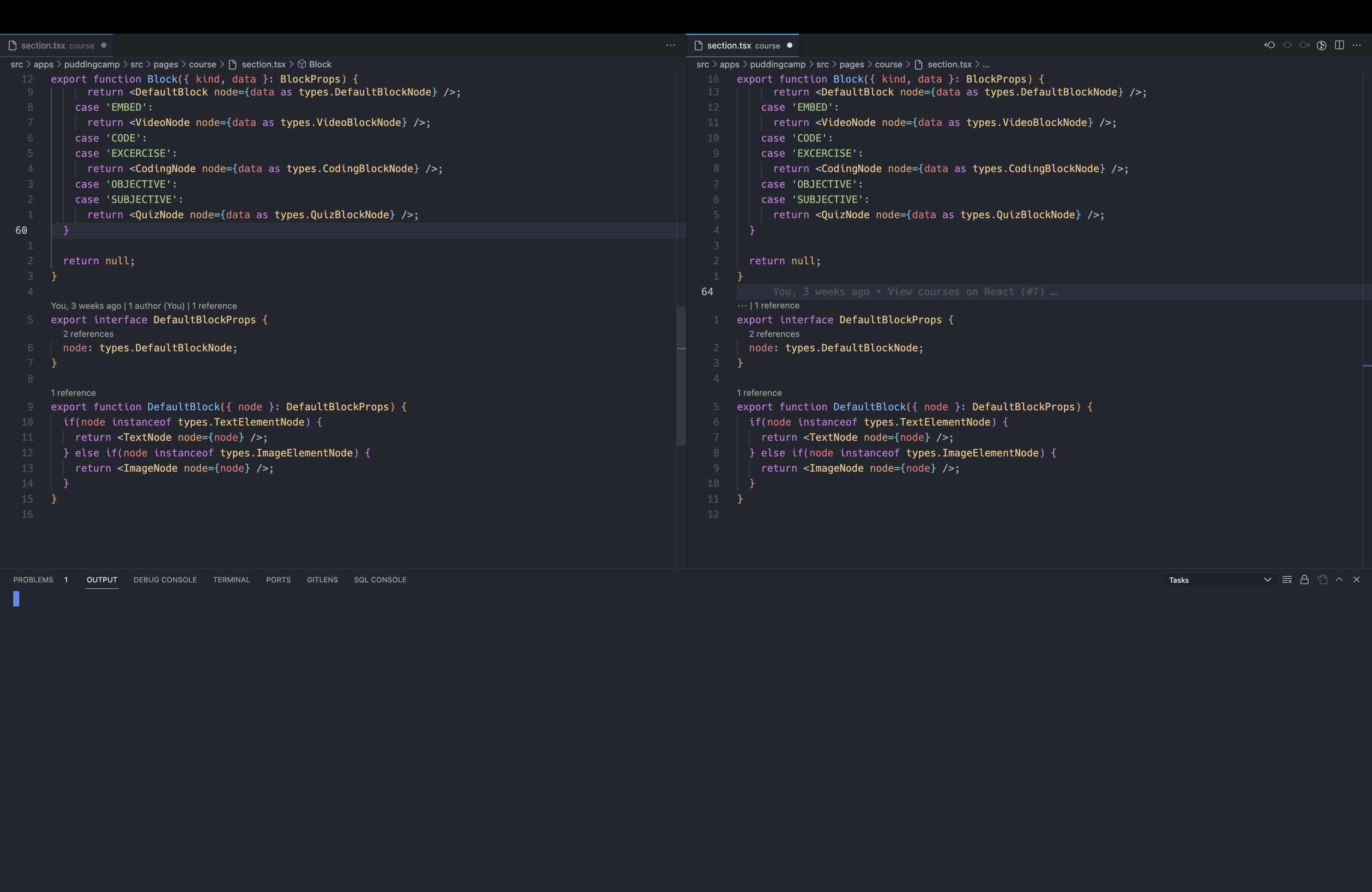
Task: Open the GitLens panel tab
Action: [x=322, y=580]
